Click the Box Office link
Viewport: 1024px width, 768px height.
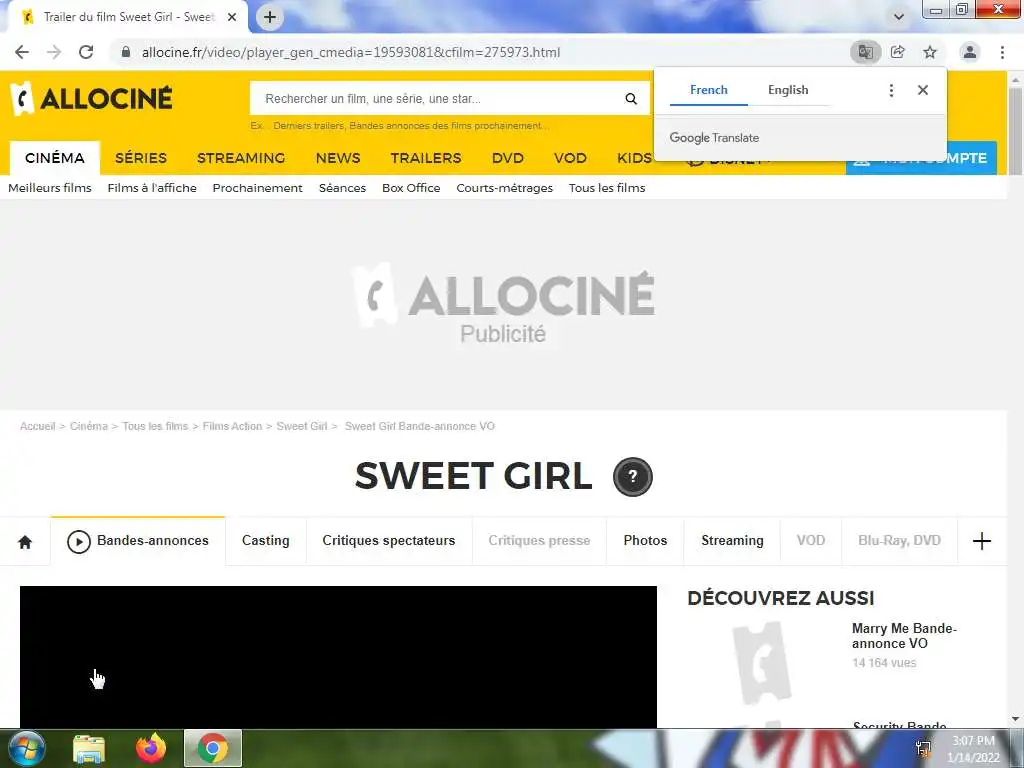click(411, 188)
